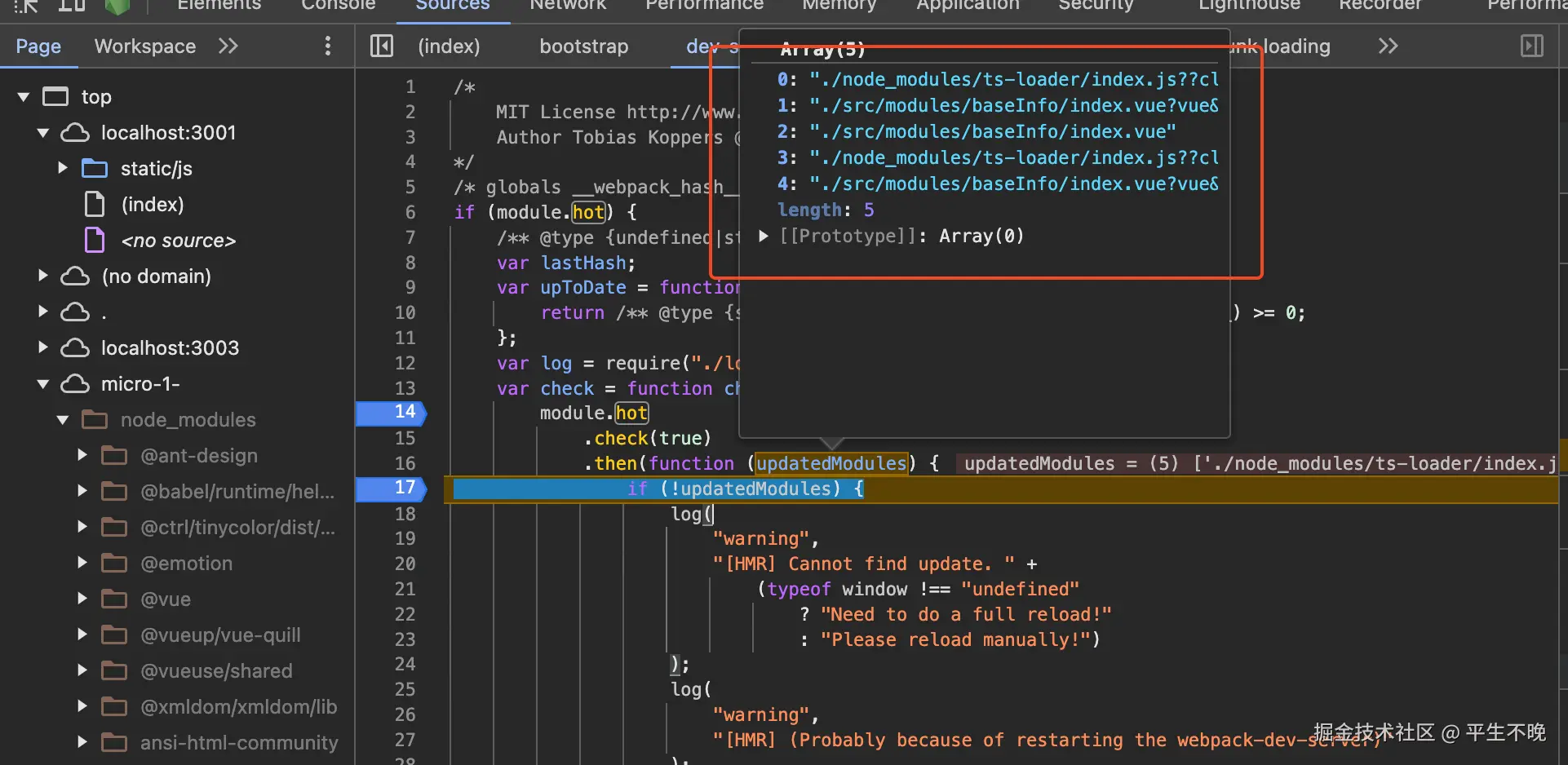Expand [[Prototype]] in the array popup
The height and width of the screenshot is (765, 1568).
764,236
